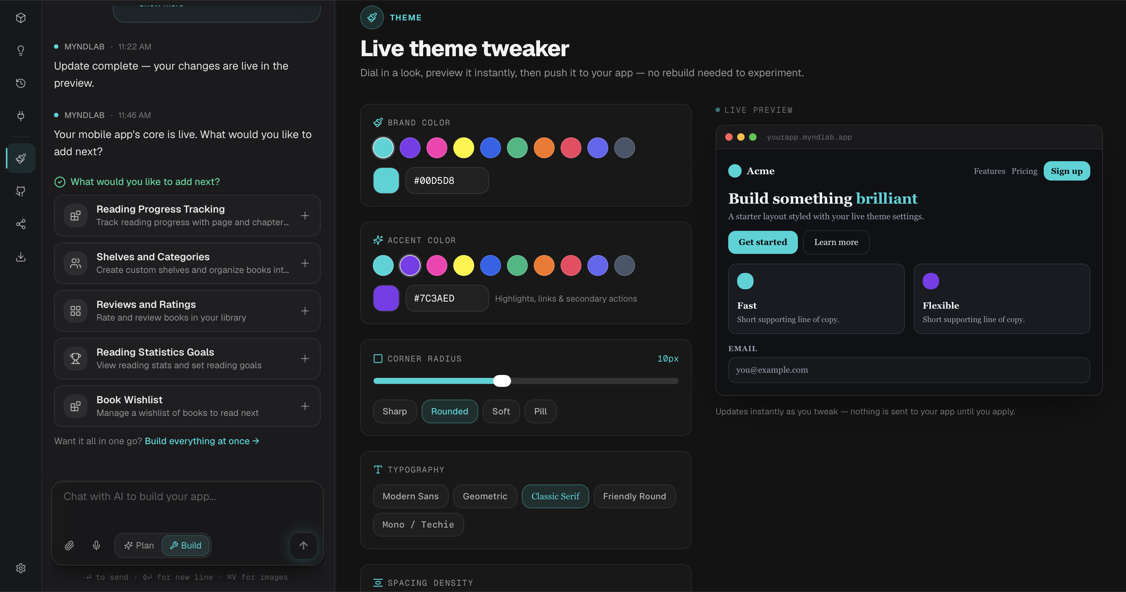Click the plus on Shelves and Categories

[305, 263]
